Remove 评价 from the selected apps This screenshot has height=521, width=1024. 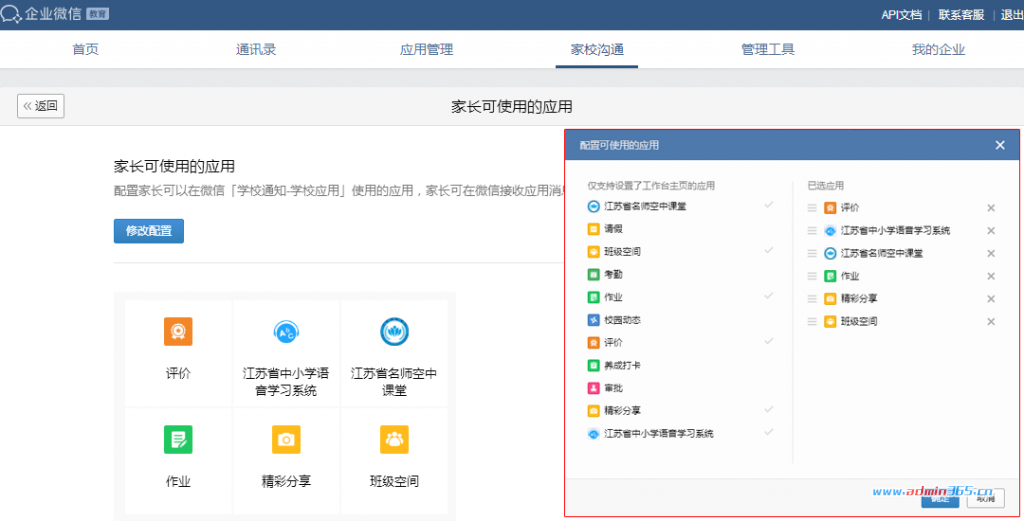click(991, 208)
